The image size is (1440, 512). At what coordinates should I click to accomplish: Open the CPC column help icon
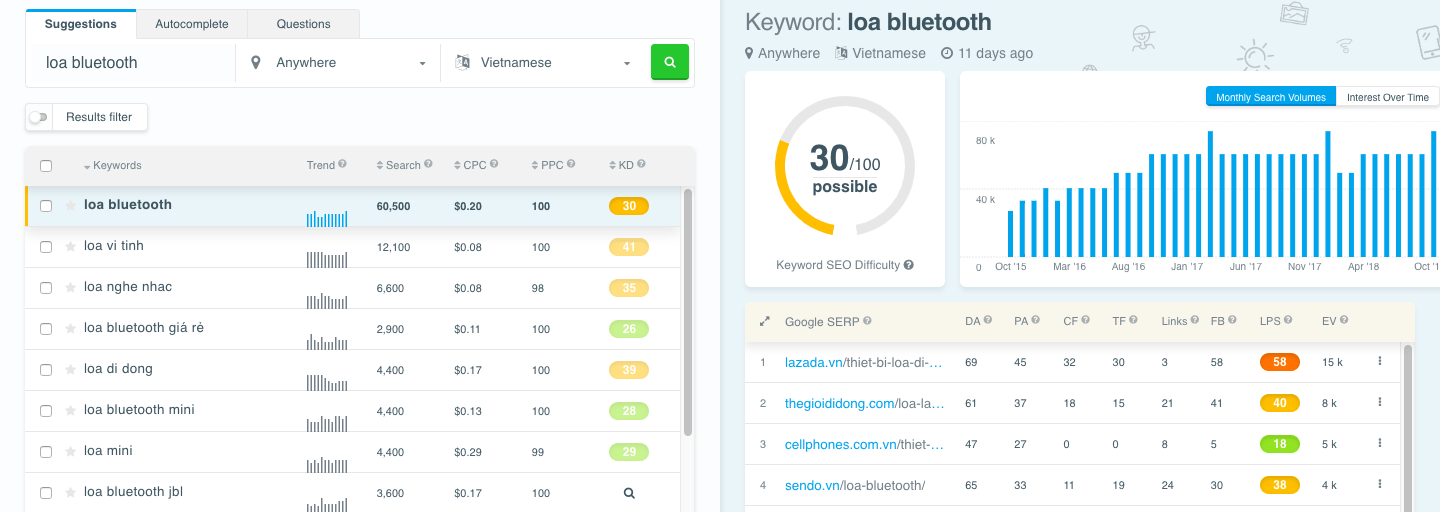(494, 164)
